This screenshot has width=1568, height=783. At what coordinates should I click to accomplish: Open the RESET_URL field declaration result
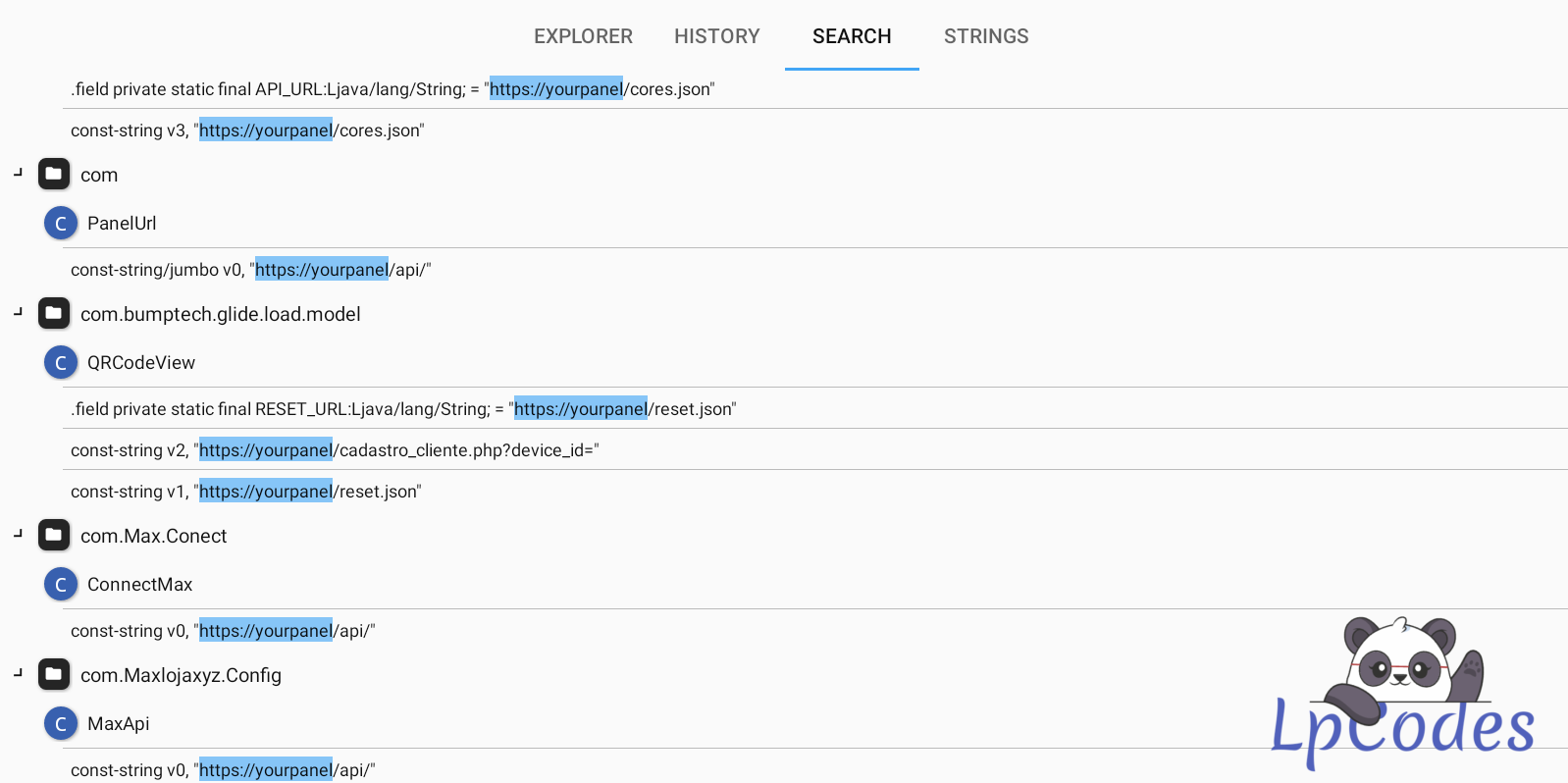(403, 409)
